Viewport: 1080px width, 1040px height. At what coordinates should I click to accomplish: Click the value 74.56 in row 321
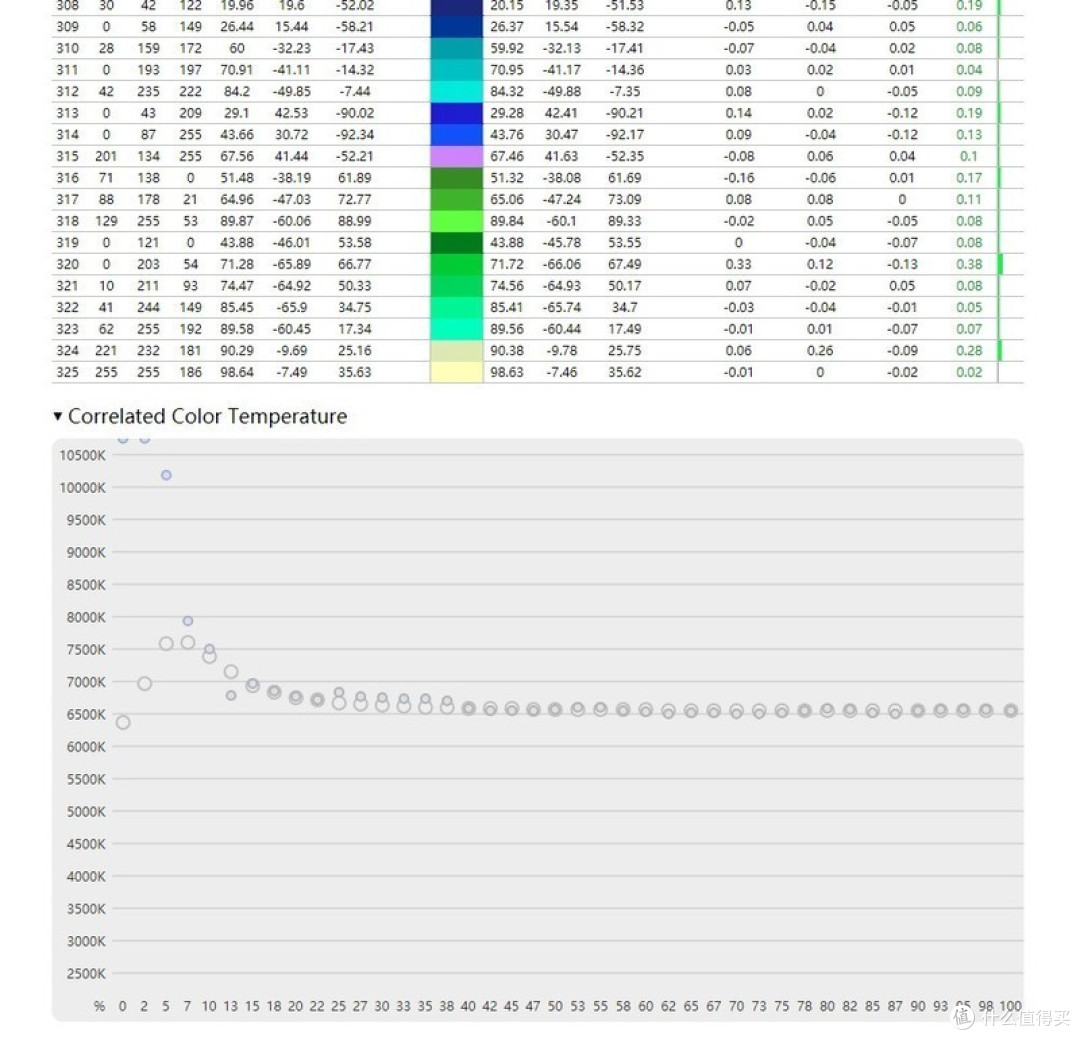pyautogui.click(x=507, y=286)
